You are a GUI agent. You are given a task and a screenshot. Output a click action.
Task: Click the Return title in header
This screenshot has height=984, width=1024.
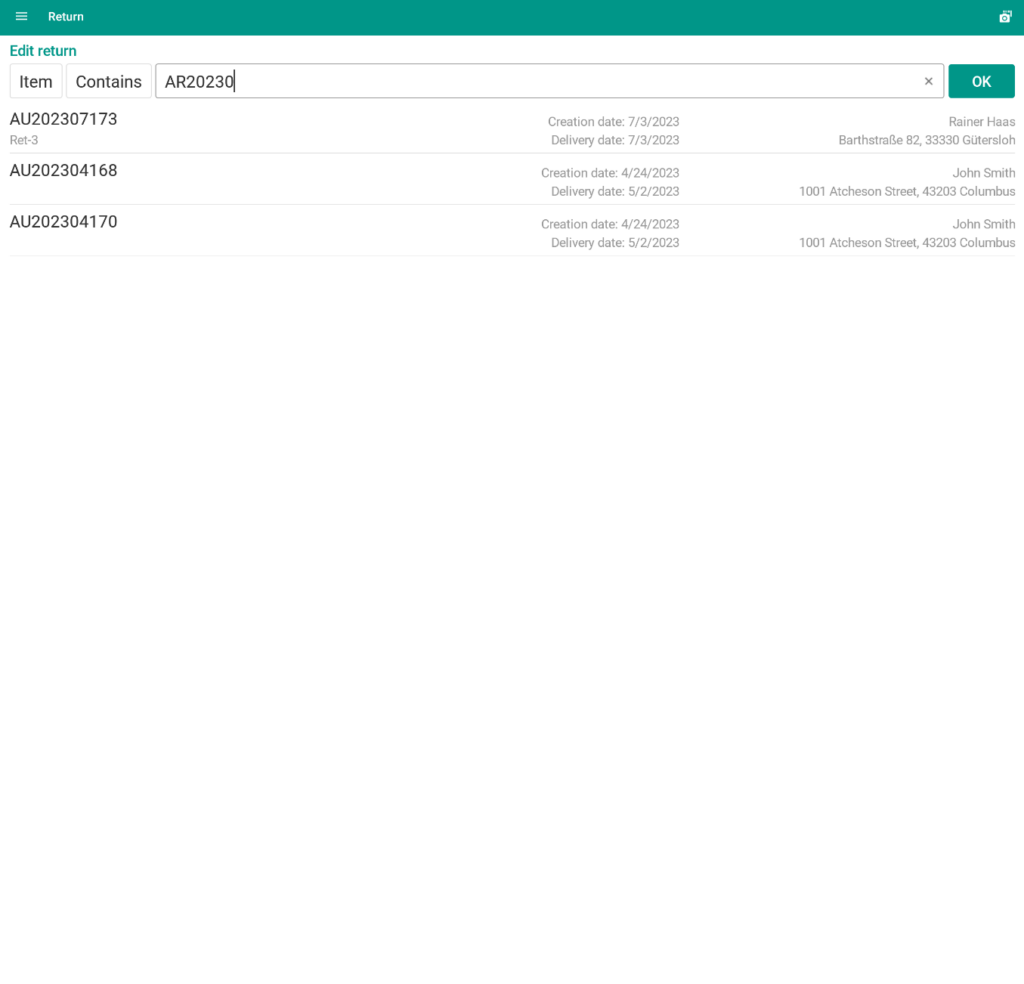[65, 16]
